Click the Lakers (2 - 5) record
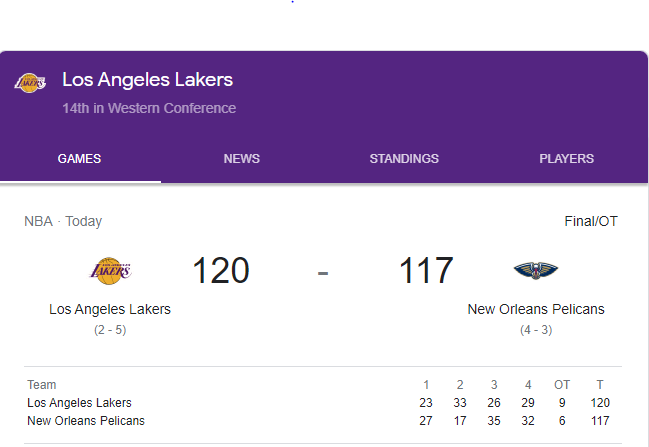649x447 pixels. click(110, 329)
